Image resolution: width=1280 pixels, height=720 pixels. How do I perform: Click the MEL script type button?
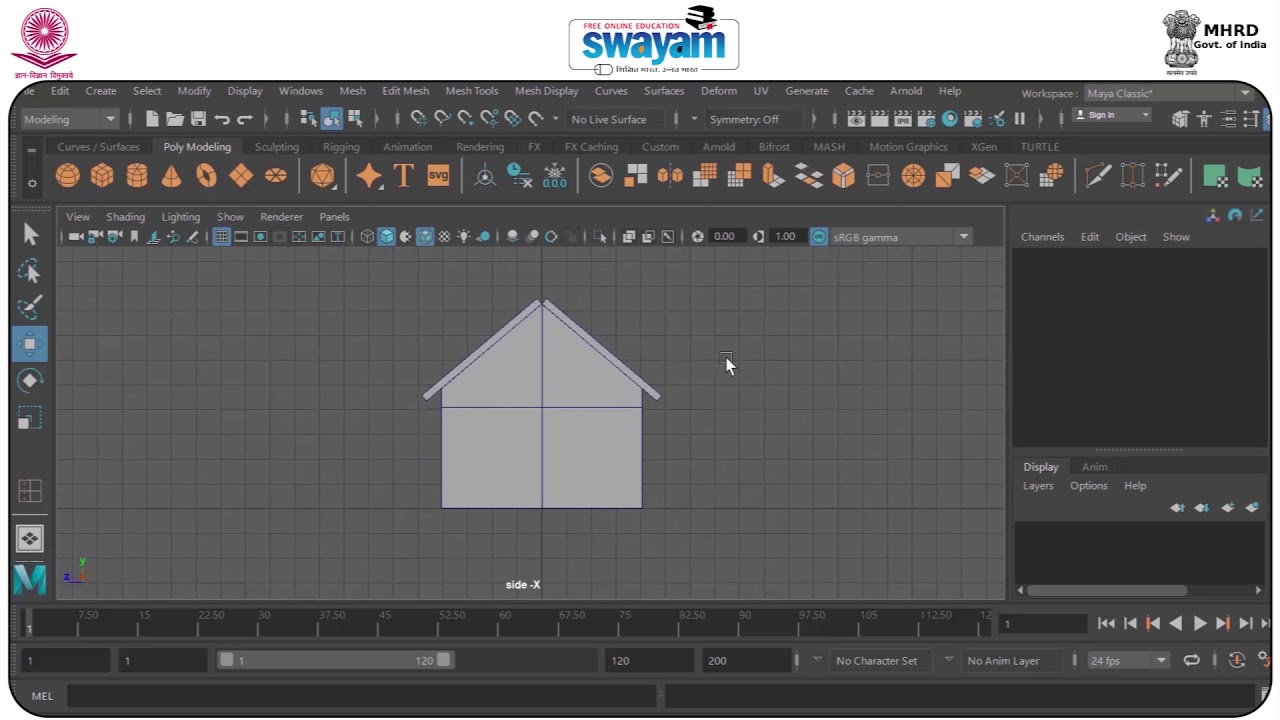(42, 696)
